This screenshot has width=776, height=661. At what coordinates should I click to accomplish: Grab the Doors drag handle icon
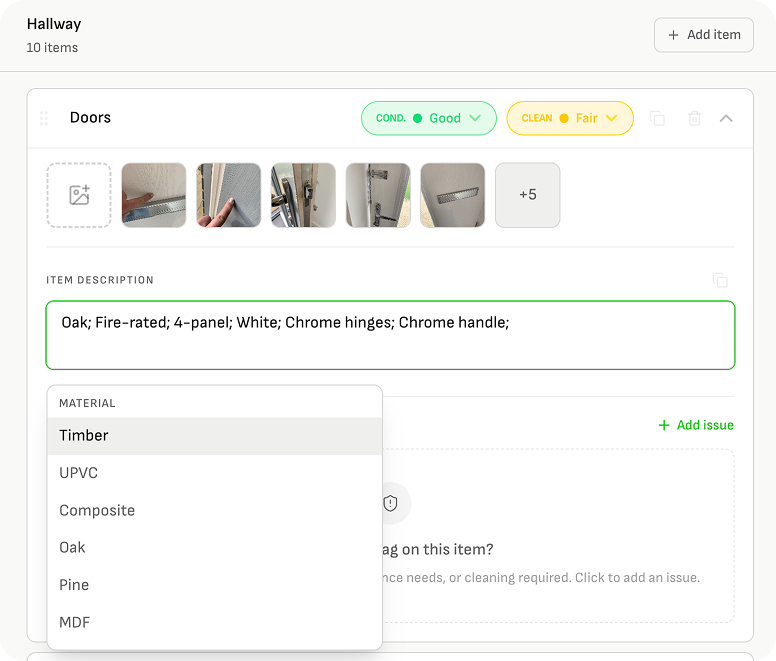click(x=44, y=118)
